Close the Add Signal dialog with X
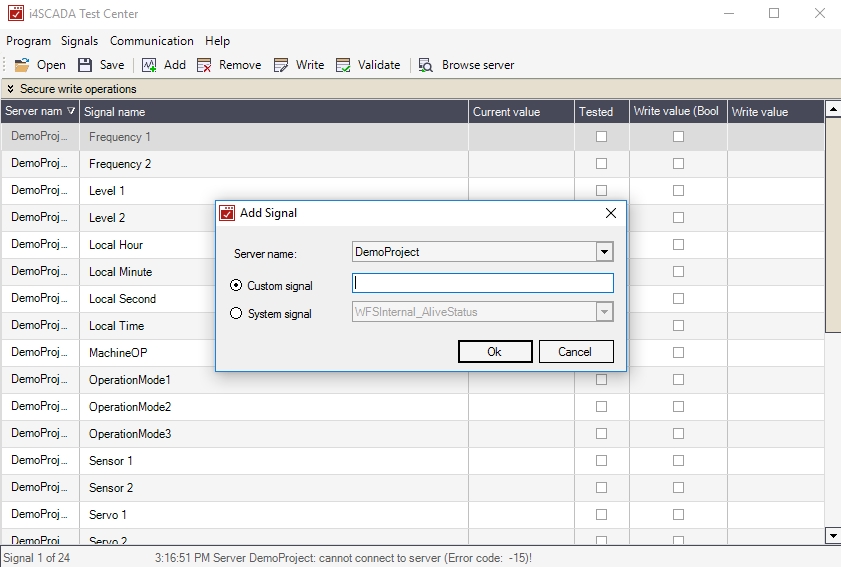This screenshot has height=567, width=841. coord(611,213)
